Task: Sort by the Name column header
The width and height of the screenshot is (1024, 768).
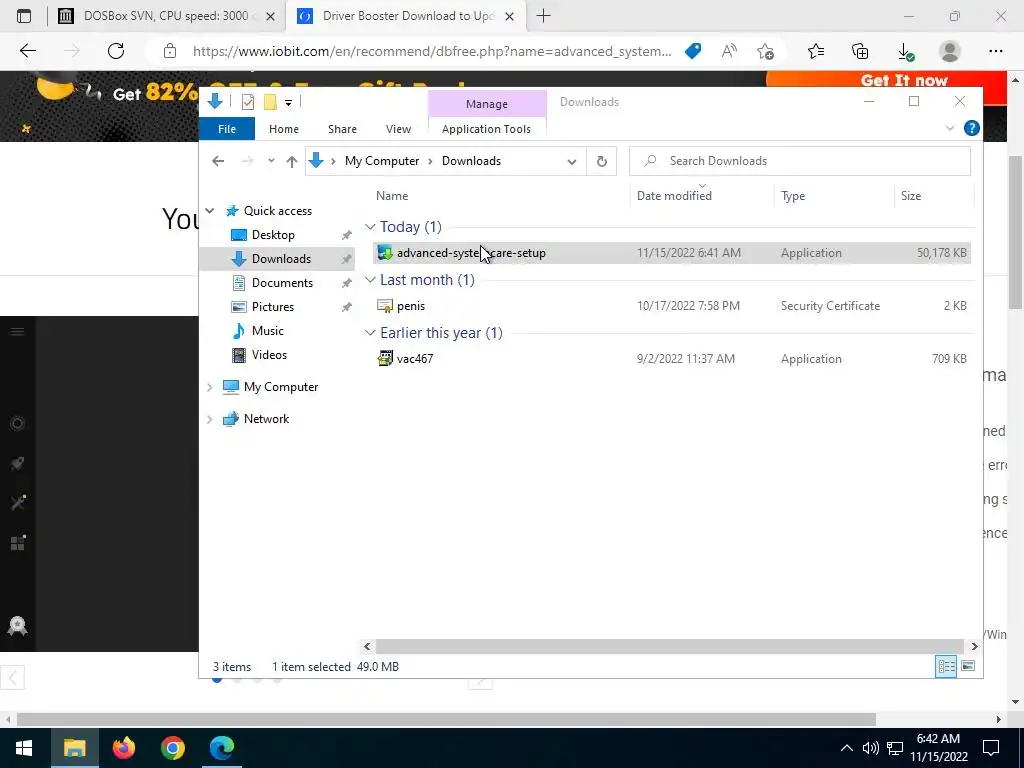Action: 392,195
